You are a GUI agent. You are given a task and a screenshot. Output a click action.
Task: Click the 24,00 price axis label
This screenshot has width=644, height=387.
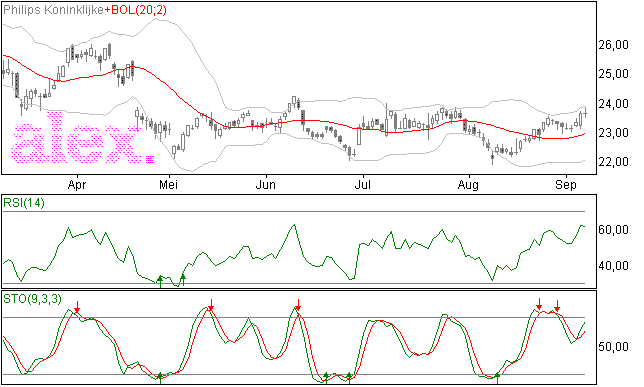click(x=614, y=104)
